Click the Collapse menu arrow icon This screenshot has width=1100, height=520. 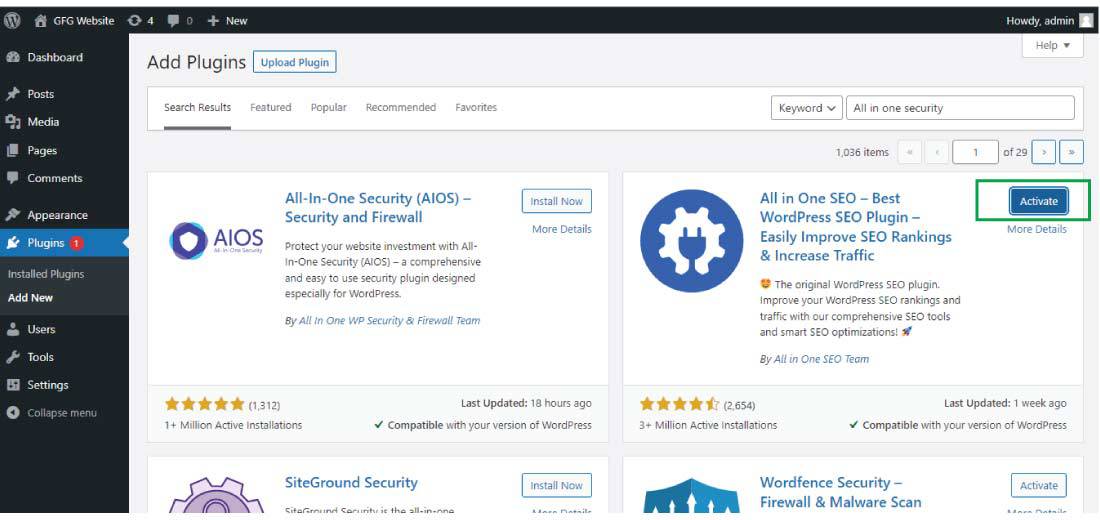pos(13,413)
